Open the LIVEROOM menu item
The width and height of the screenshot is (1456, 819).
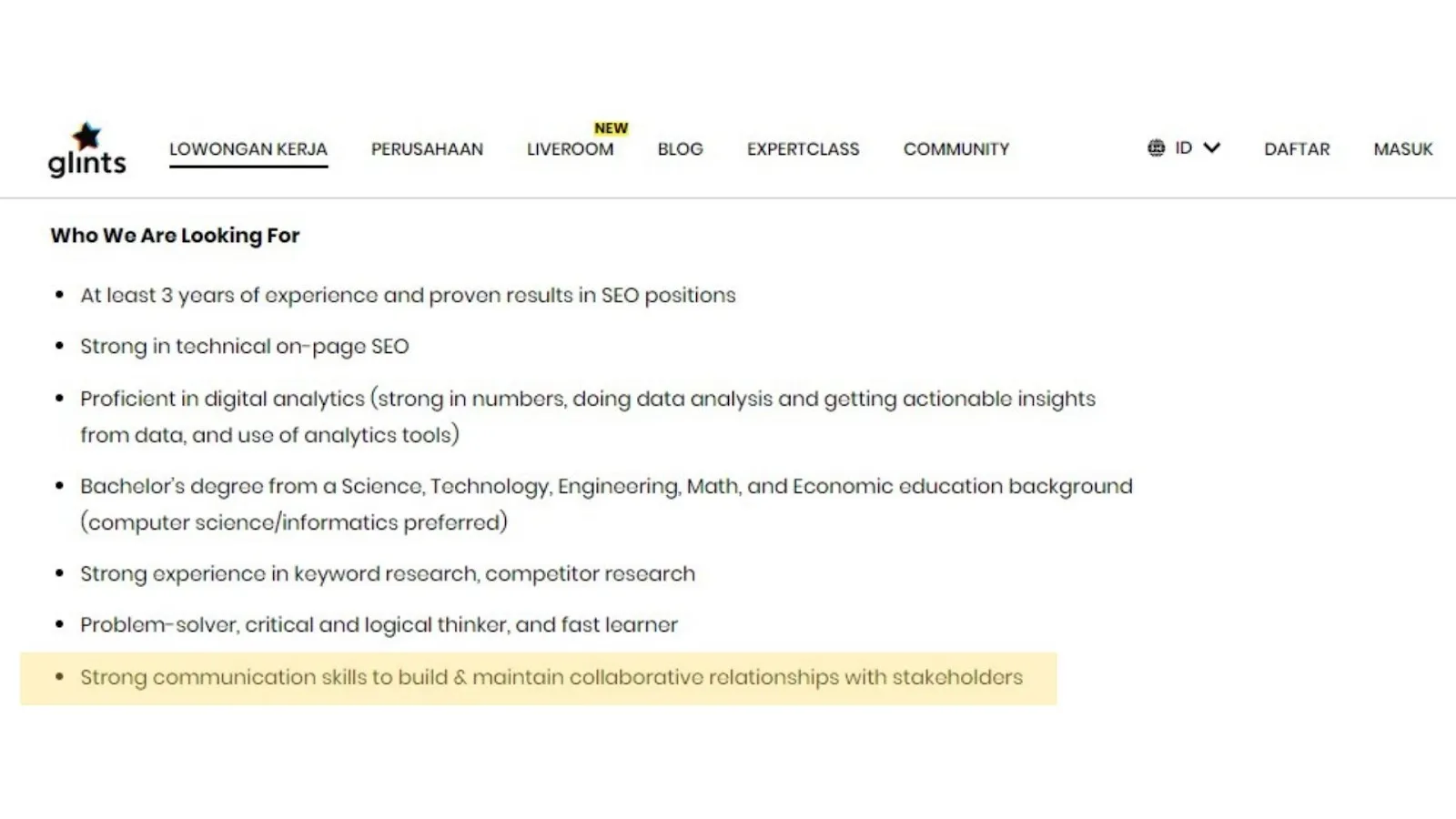click(570, 149)
